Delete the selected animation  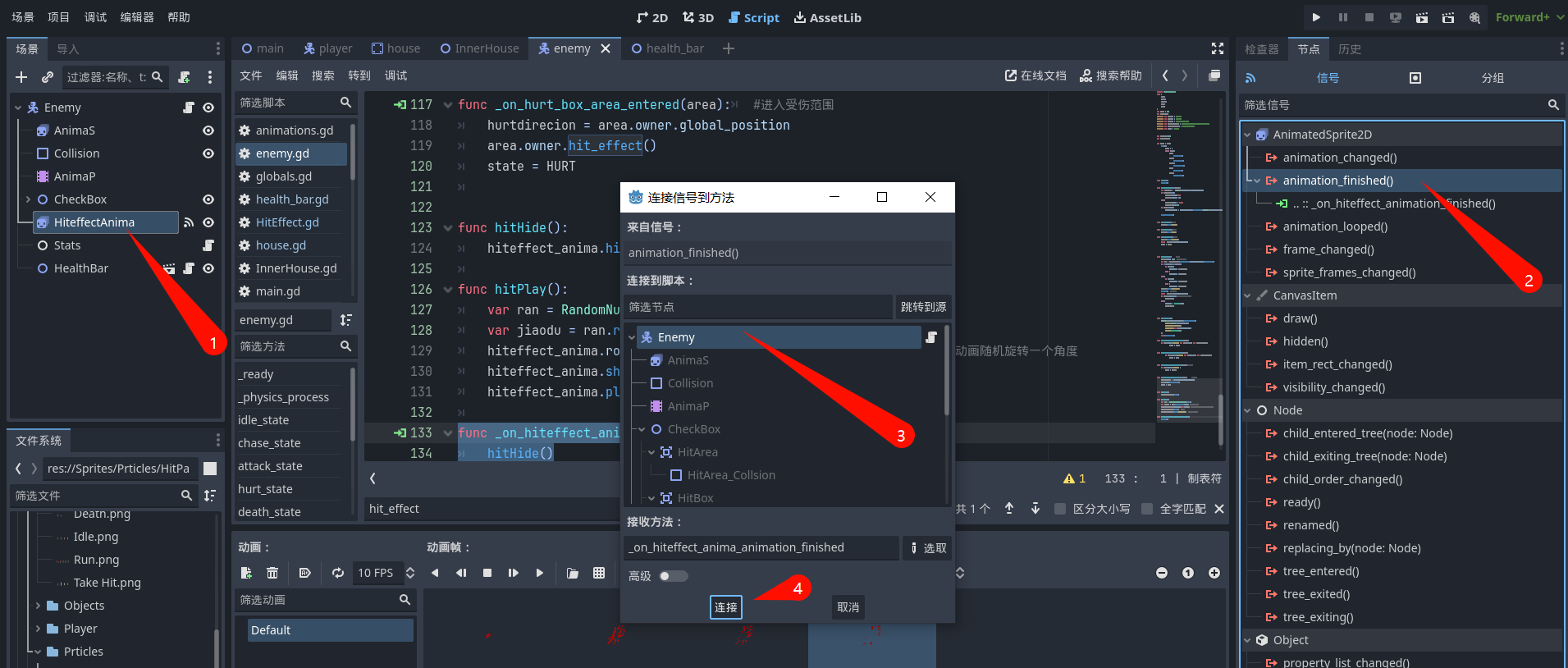click(272, 573)
